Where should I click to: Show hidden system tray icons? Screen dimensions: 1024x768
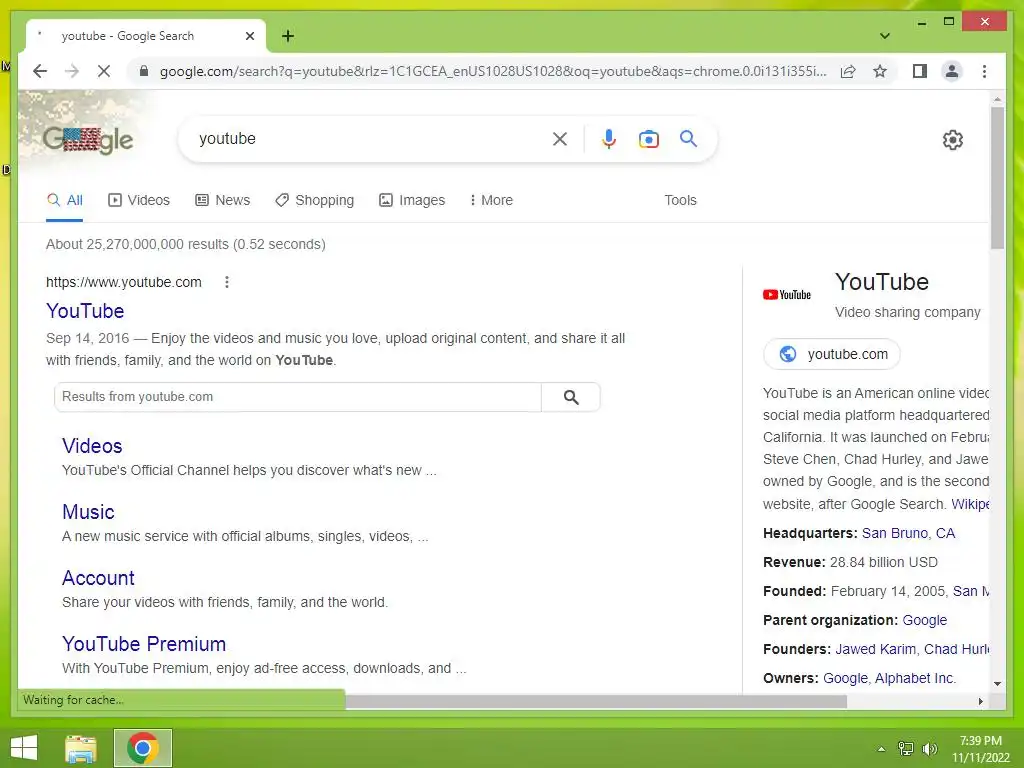click(881, 749)
